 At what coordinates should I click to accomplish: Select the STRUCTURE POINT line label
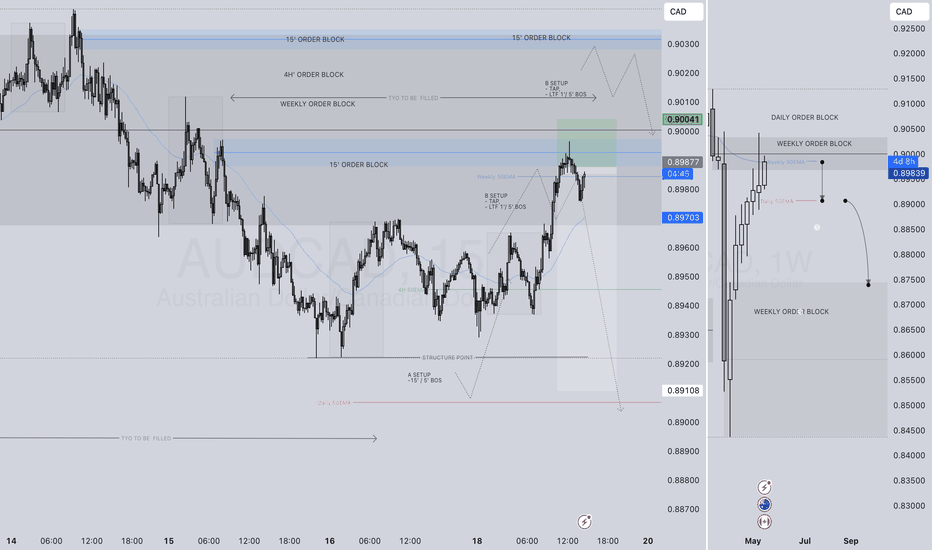(448, 358)
